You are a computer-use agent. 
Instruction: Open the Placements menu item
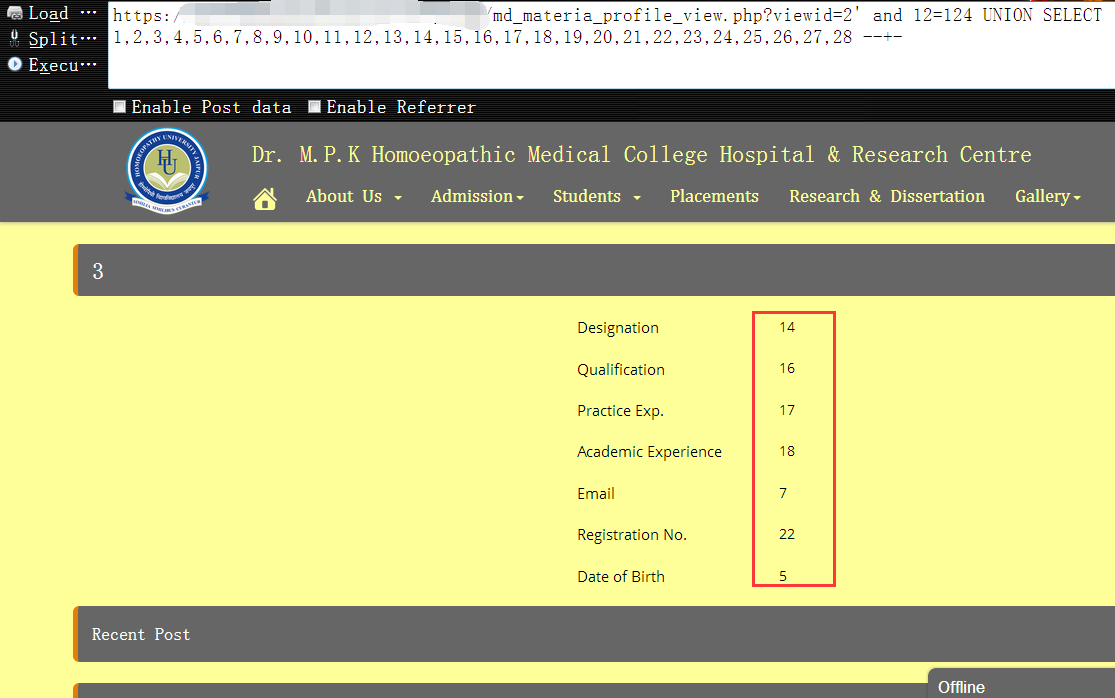click(x=714, y=196)
